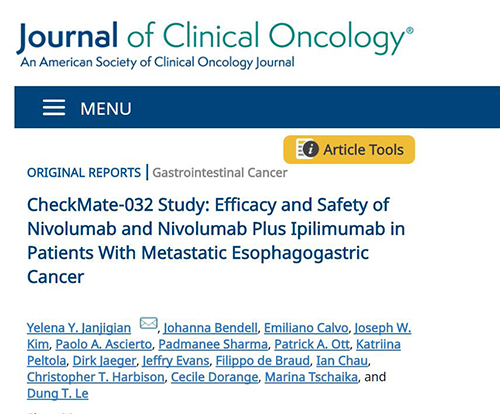Open author Johanna Bendell's link

click(x=211, y=328)
